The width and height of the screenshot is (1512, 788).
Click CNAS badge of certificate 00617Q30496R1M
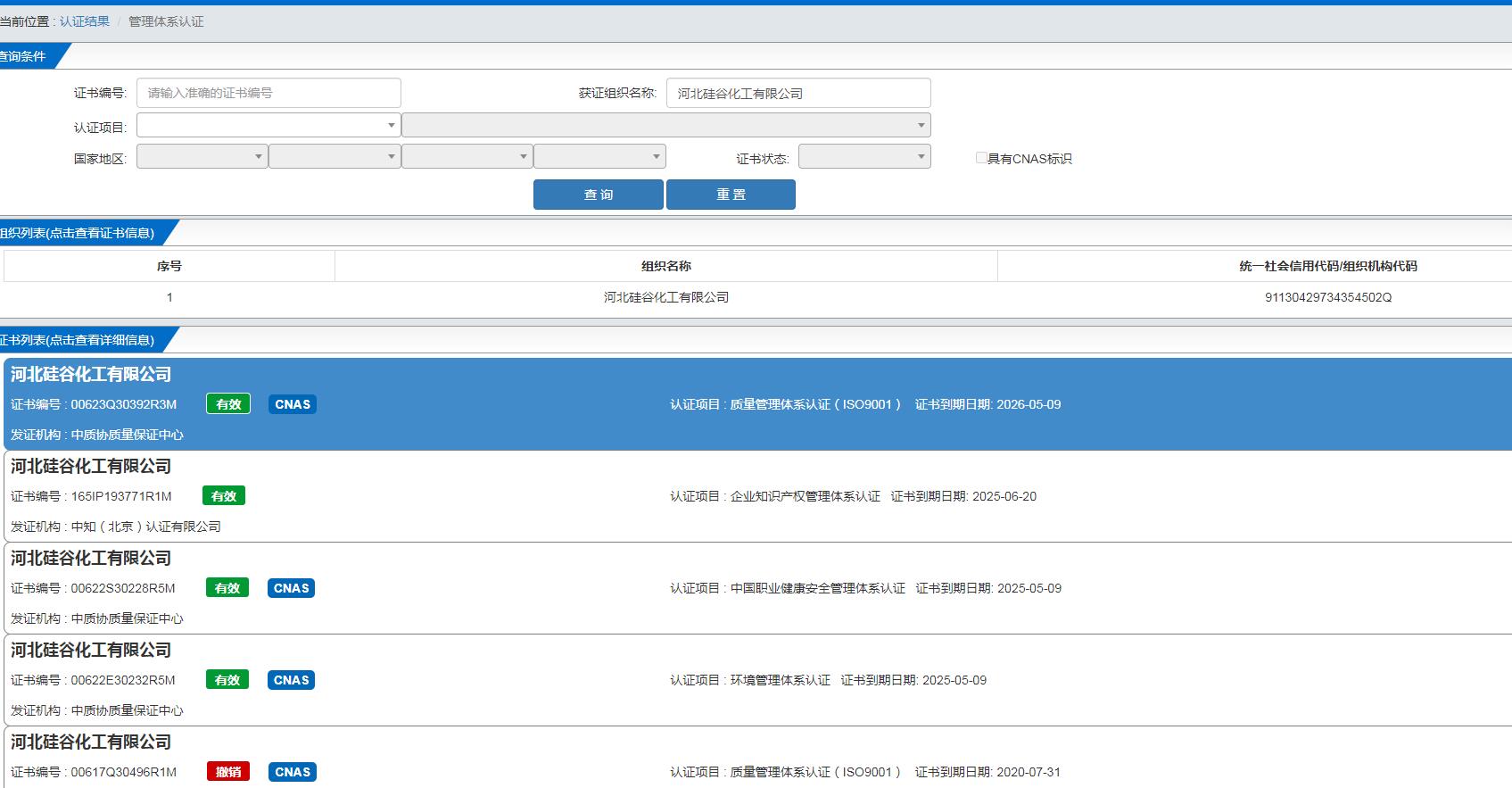293,772
